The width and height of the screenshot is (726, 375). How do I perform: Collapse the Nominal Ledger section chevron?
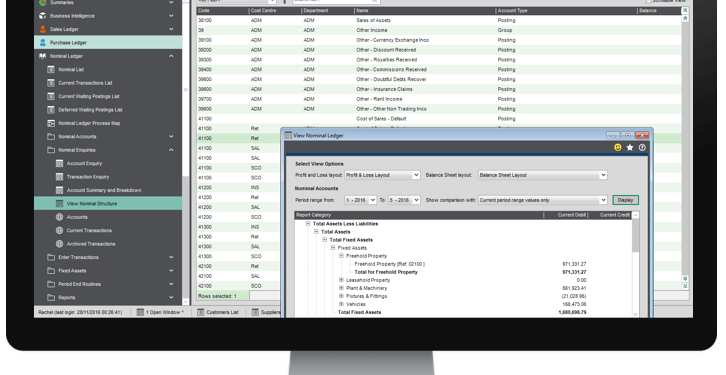tap(171, 56)
